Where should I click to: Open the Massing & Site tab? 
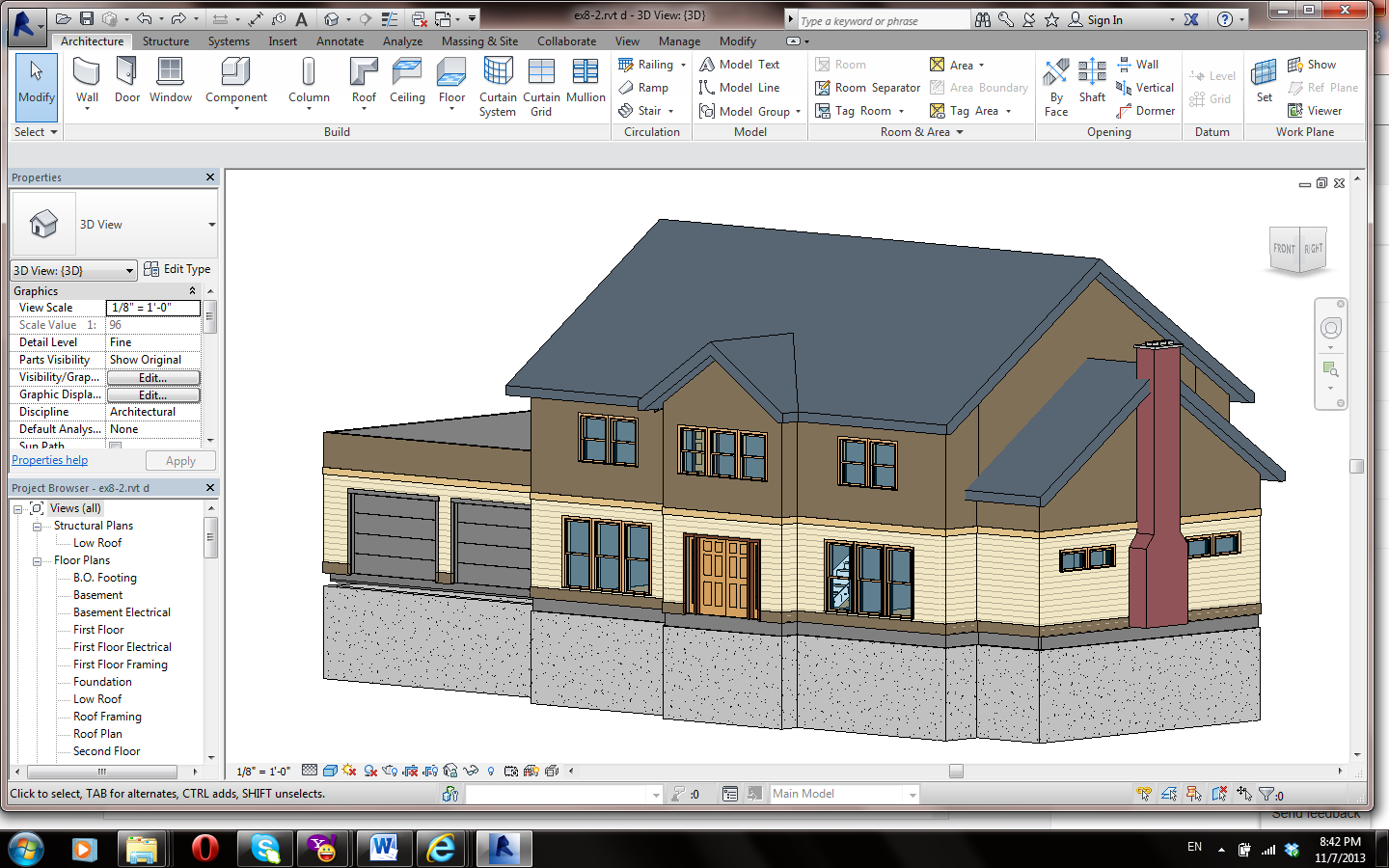(x=479, y=41)
